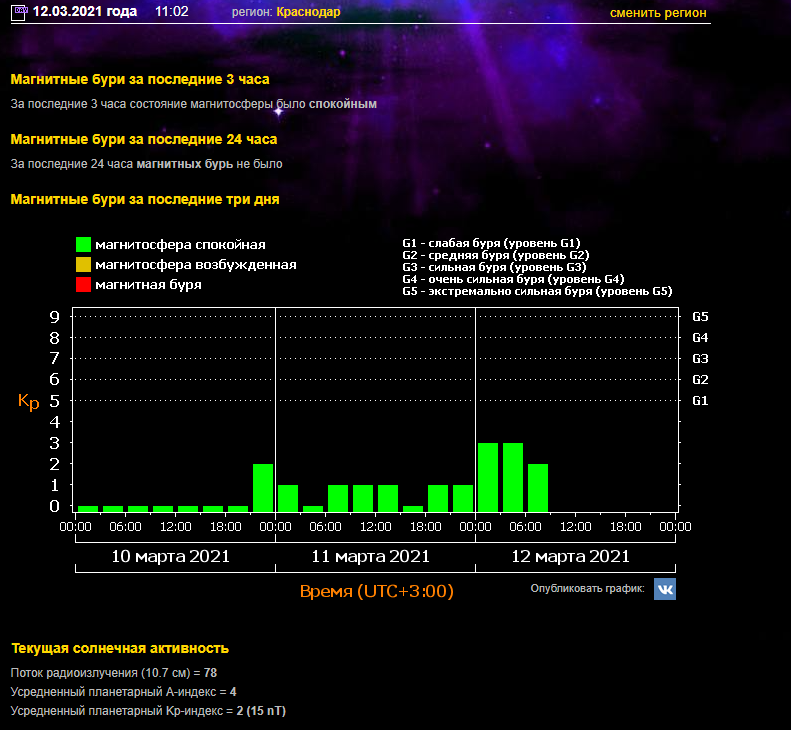Click the line 'Усредненный планетарный А-индекс = 4'

(x=124, y=692)
